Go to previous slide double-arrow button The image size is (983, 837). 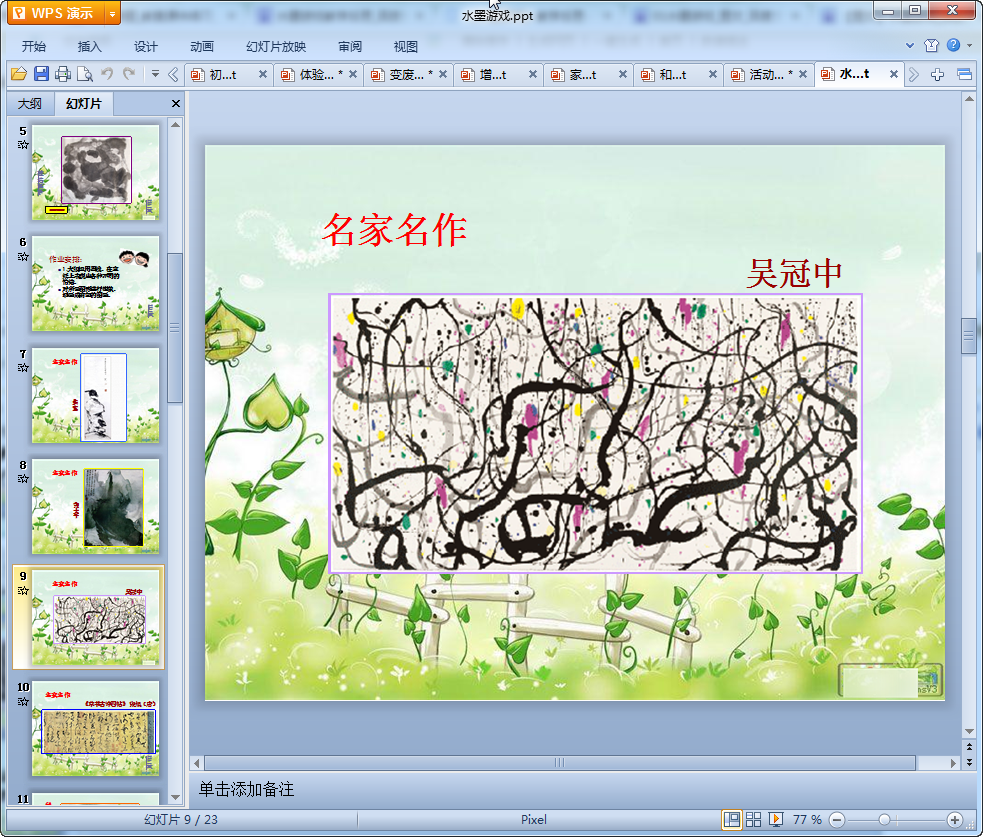[x=969, y=747]
